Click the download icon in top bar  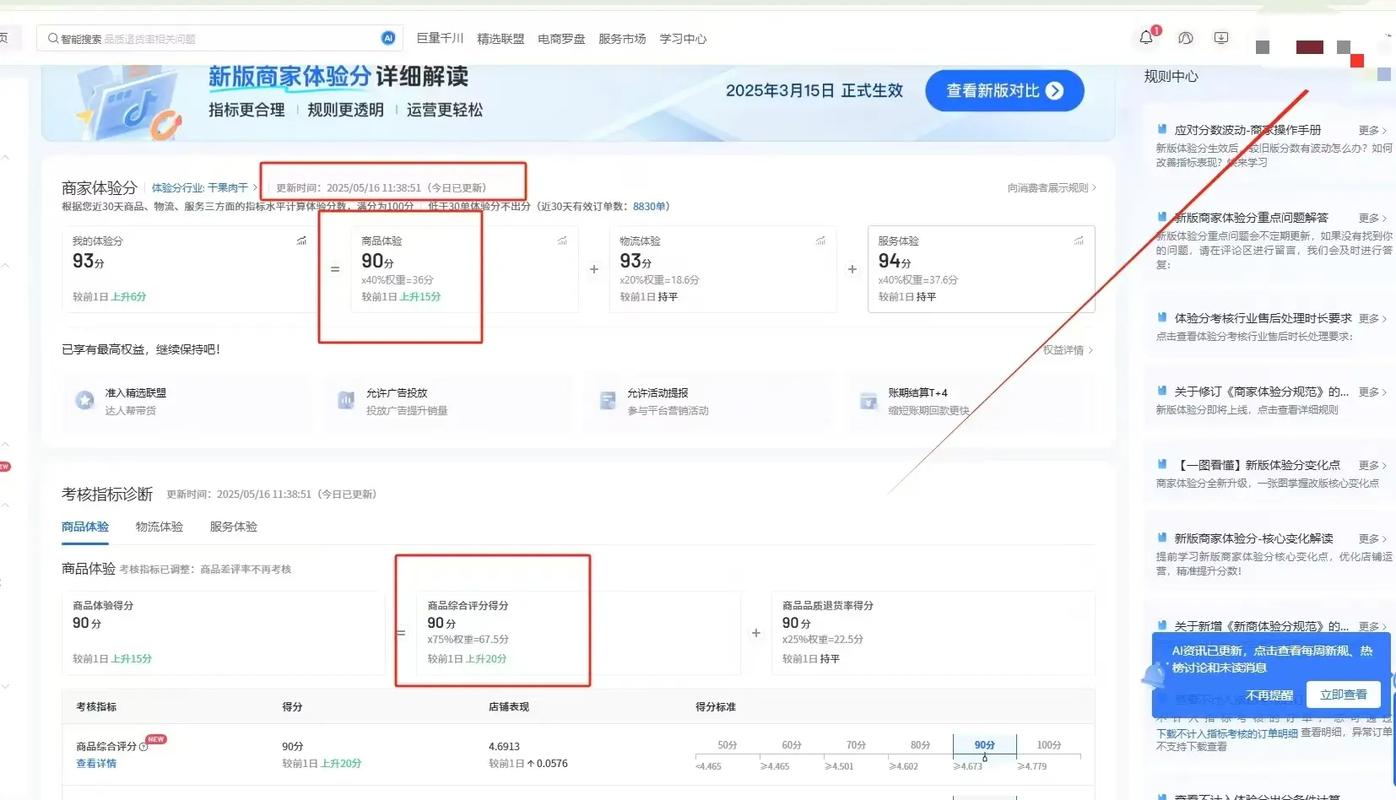(1221, 38)
